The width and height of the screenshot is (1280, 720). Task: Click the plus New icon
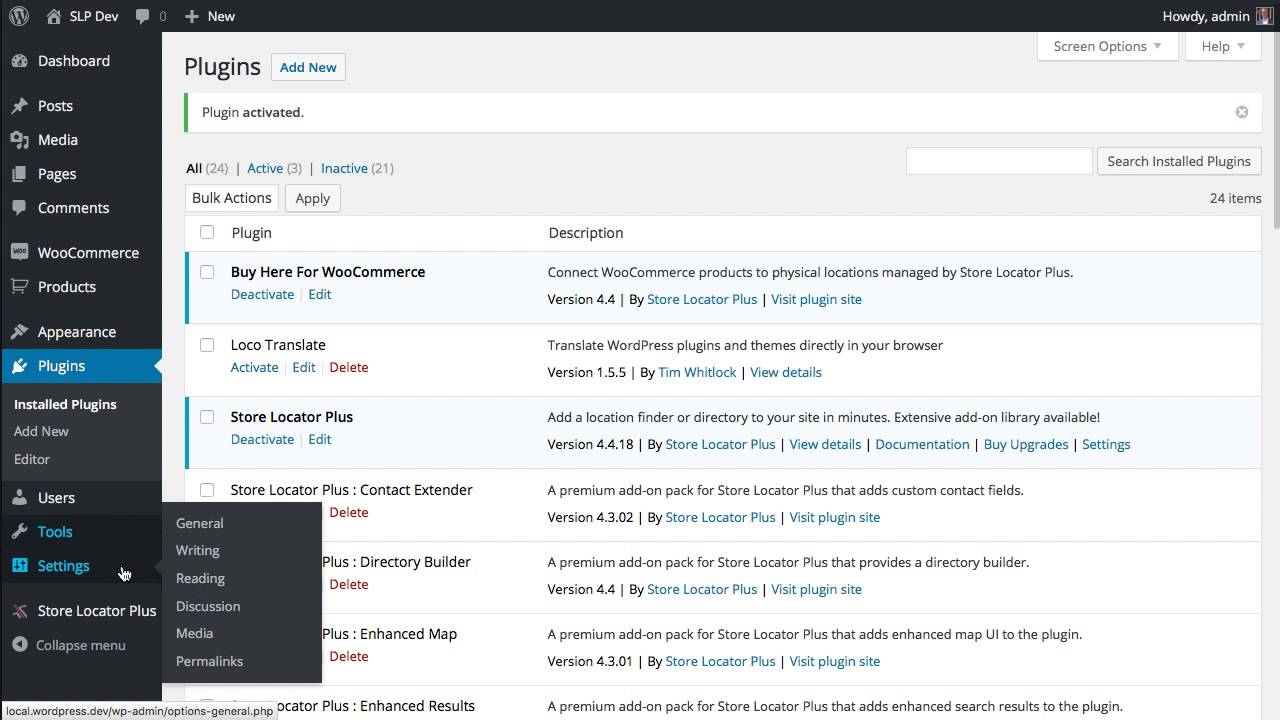(x=192, y=16)
